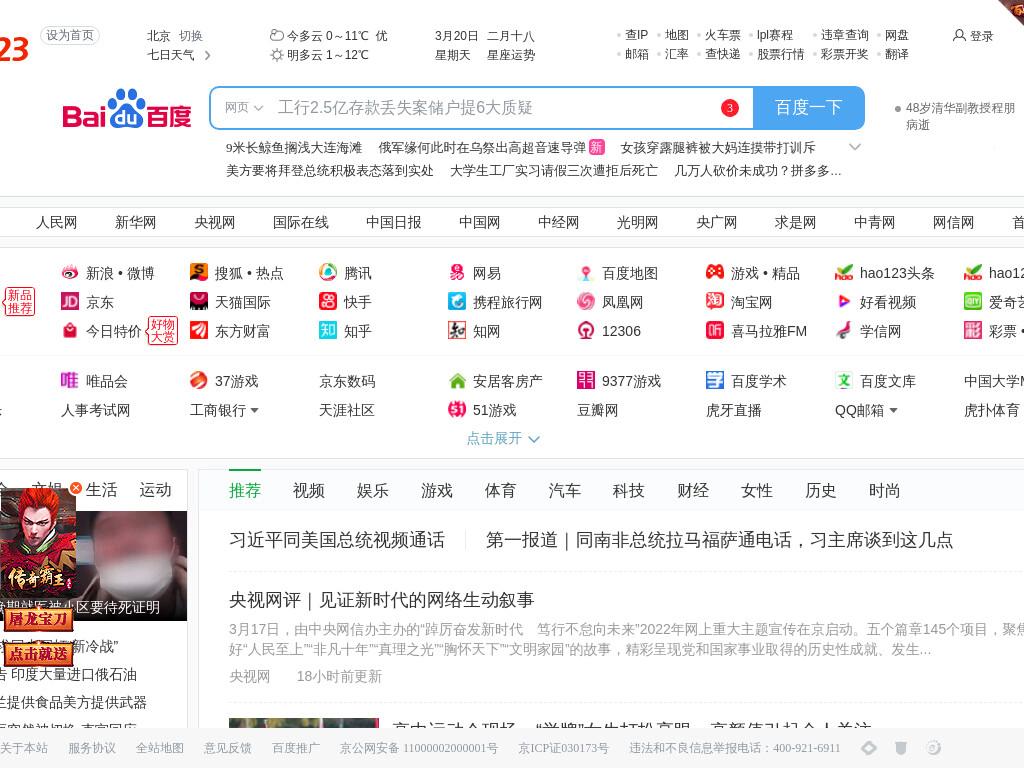This screenshot has height=768, width=1024.
Task: Open the Taobao 淘宝网 icon
Action: (715, 301)
